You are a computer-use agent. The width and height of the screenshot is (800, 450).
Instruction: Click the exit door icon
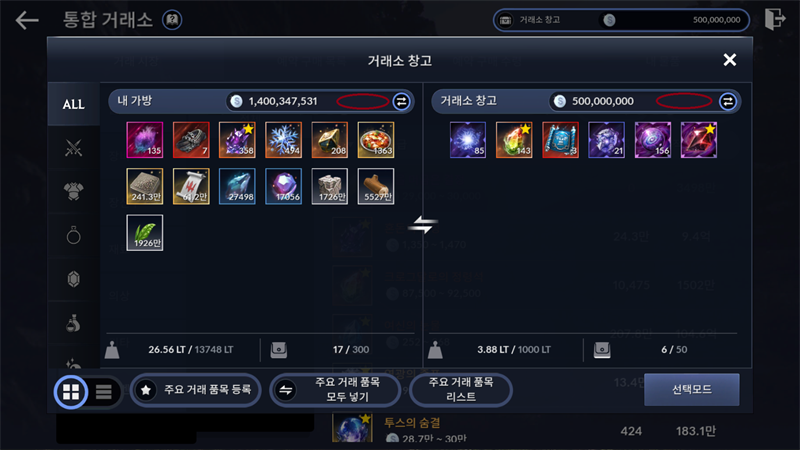click(x=774, y=19)
